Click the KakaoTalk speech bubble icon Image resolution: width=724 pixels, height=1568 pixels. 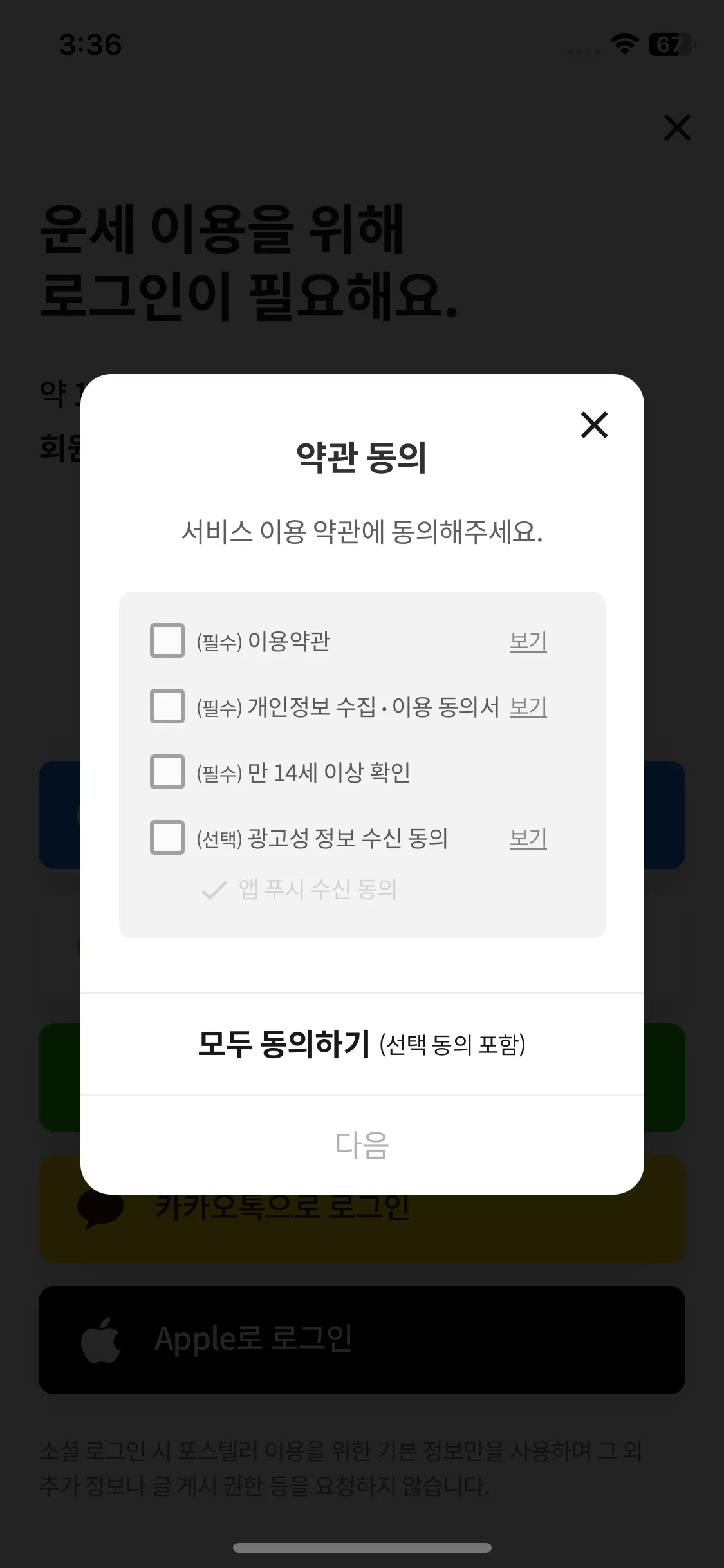pyautogui.click(x=100, y=1209)
